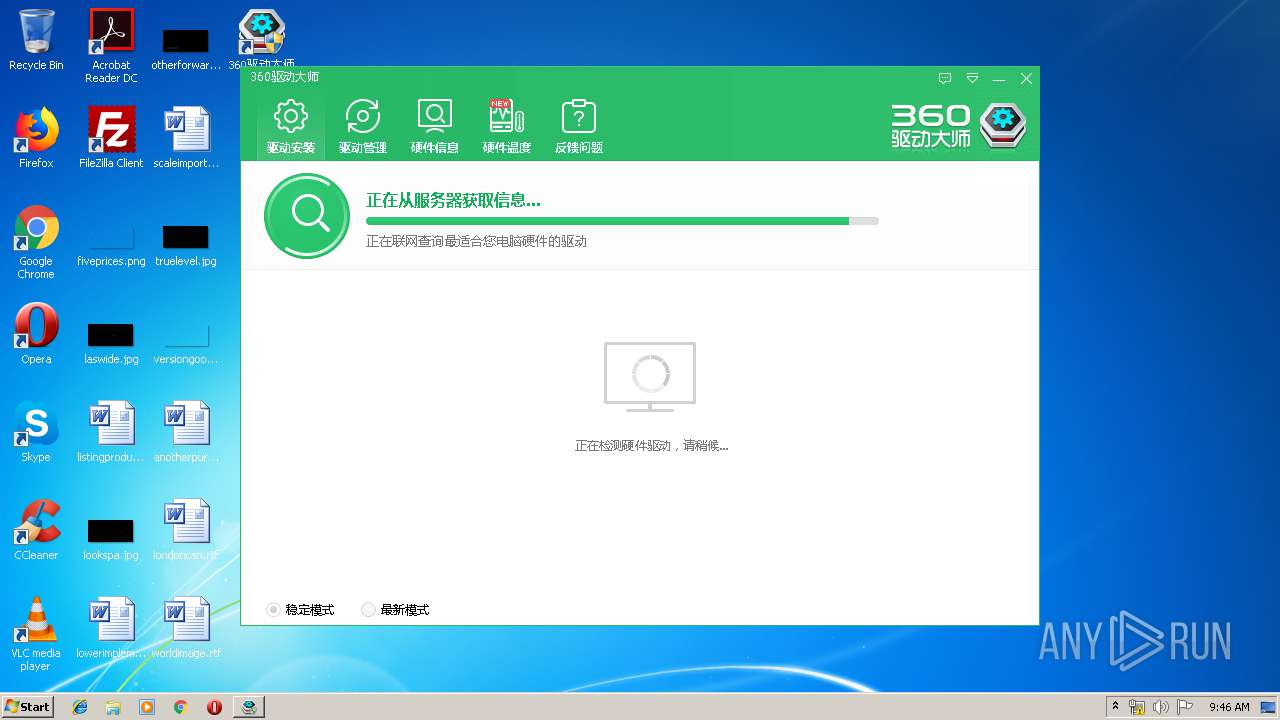
Task: Select Opera desktop shortcut
Action: point(36,334)
